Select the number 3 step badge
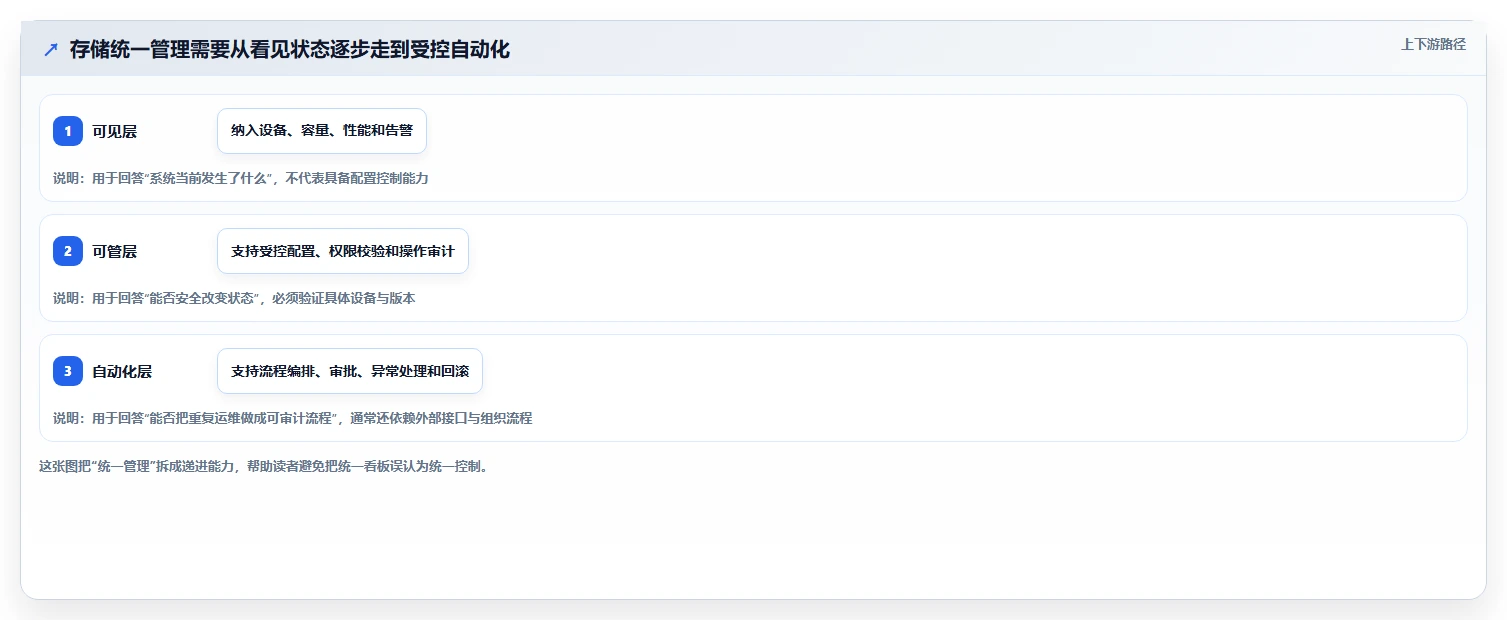 [x=68, y=371]
